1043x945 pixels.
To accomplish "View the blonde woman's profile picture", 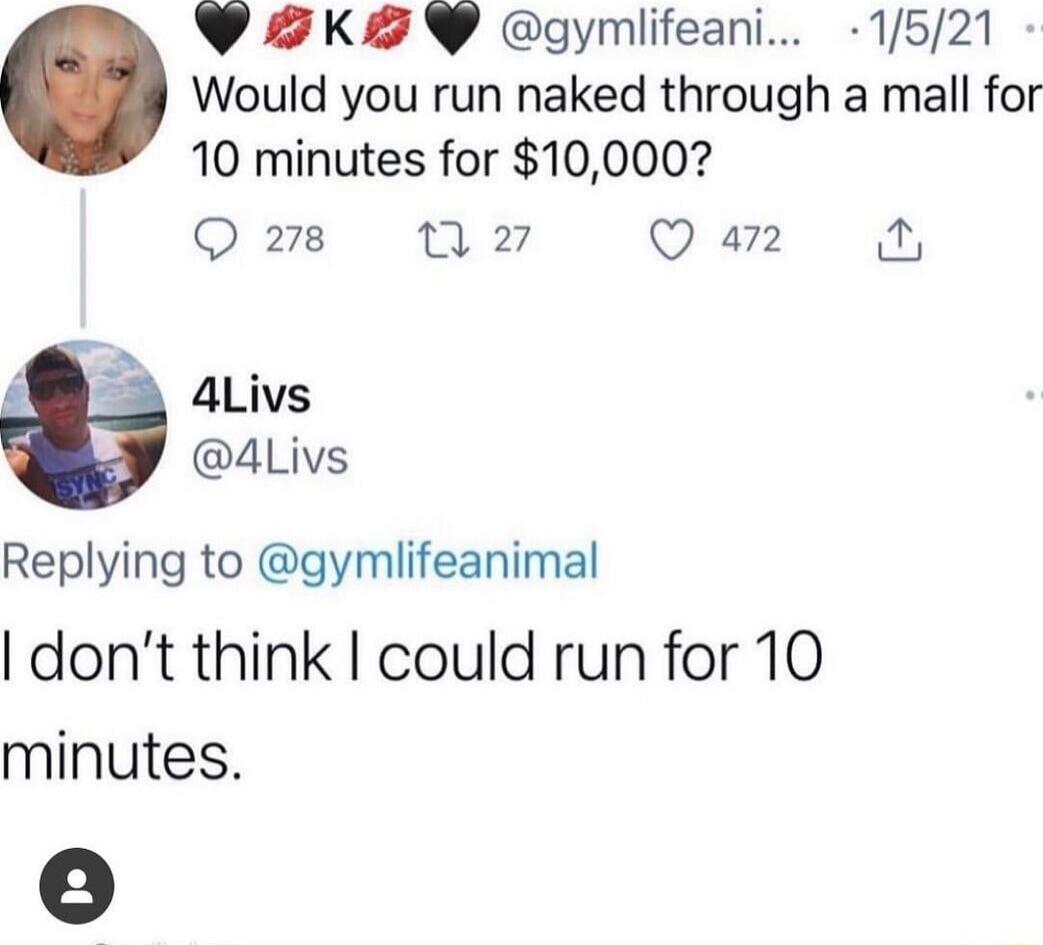I will [83, 91].
